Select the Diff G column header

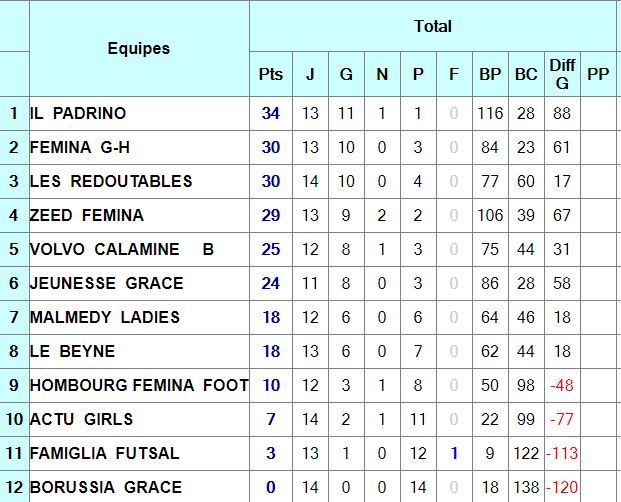pyautogui.click(x=562, y=74)
